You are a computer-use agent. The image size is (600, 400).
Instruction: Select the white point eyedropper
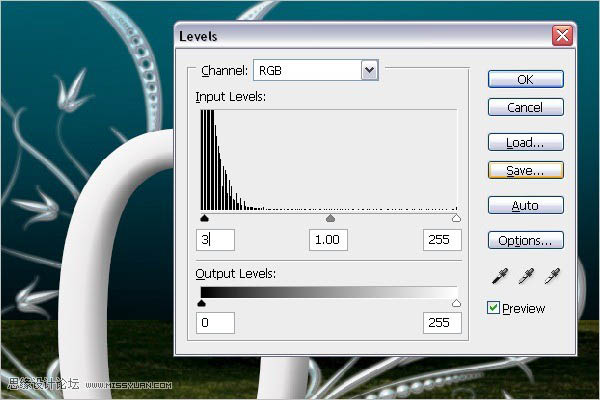point(552,276)
